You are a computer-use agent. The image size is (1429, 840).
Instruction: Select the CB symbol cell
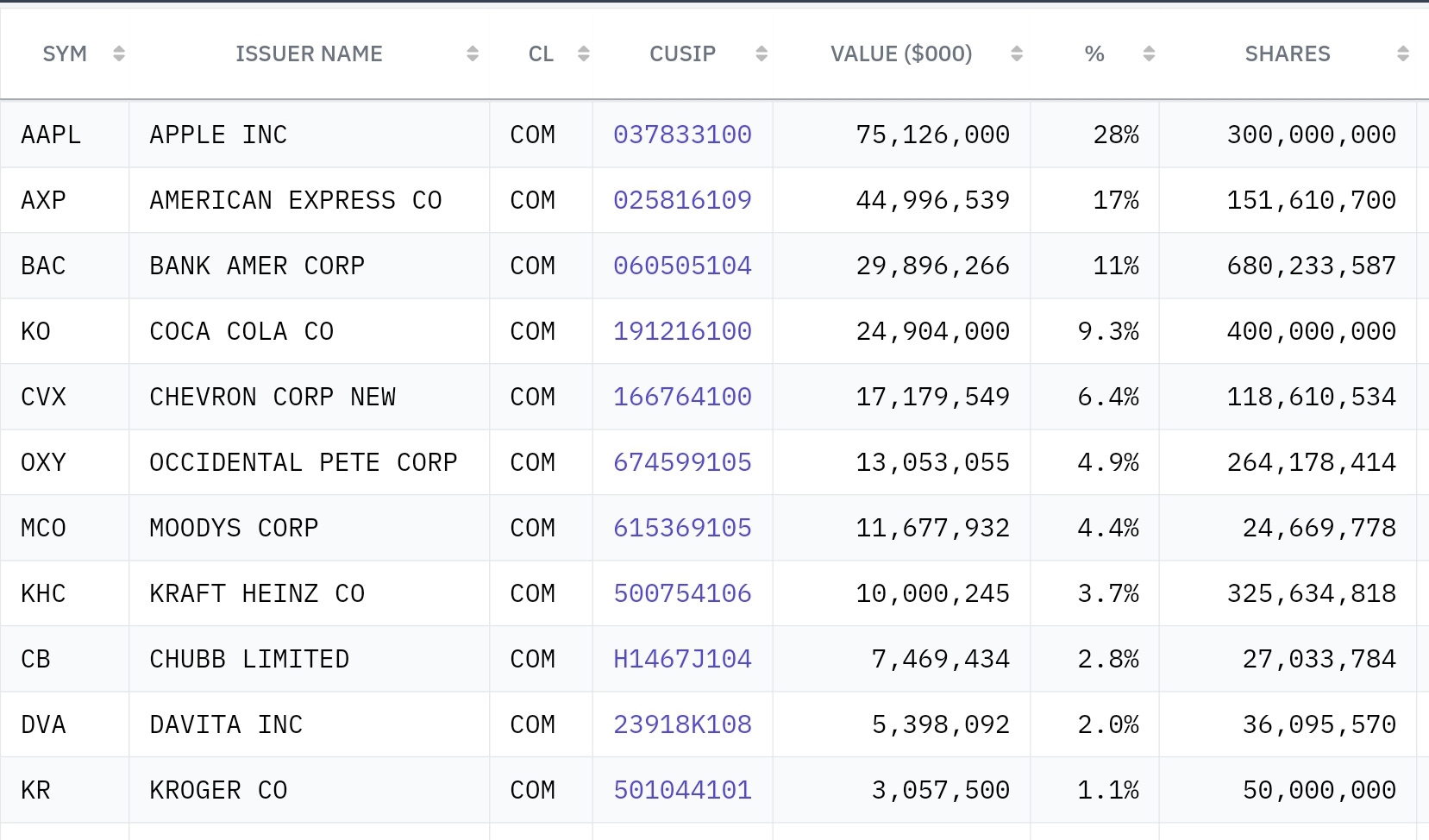tap(65, 659)
